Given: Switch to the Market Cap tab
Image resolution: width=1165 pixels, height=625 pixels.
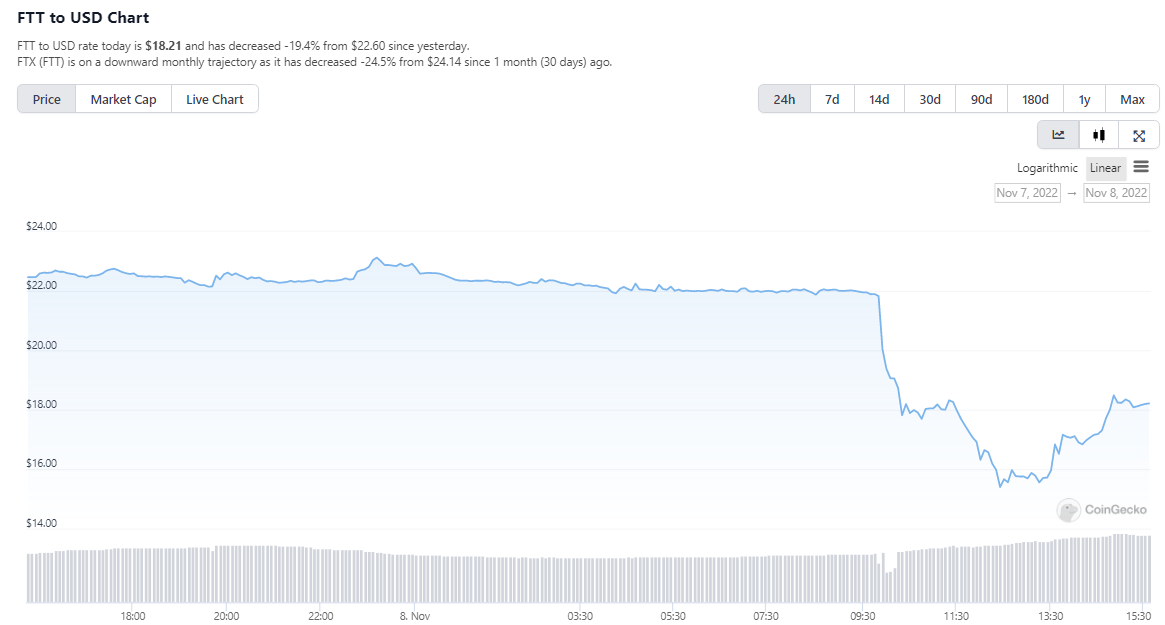Looking at the screenshot, I should (x=123, y=99).
